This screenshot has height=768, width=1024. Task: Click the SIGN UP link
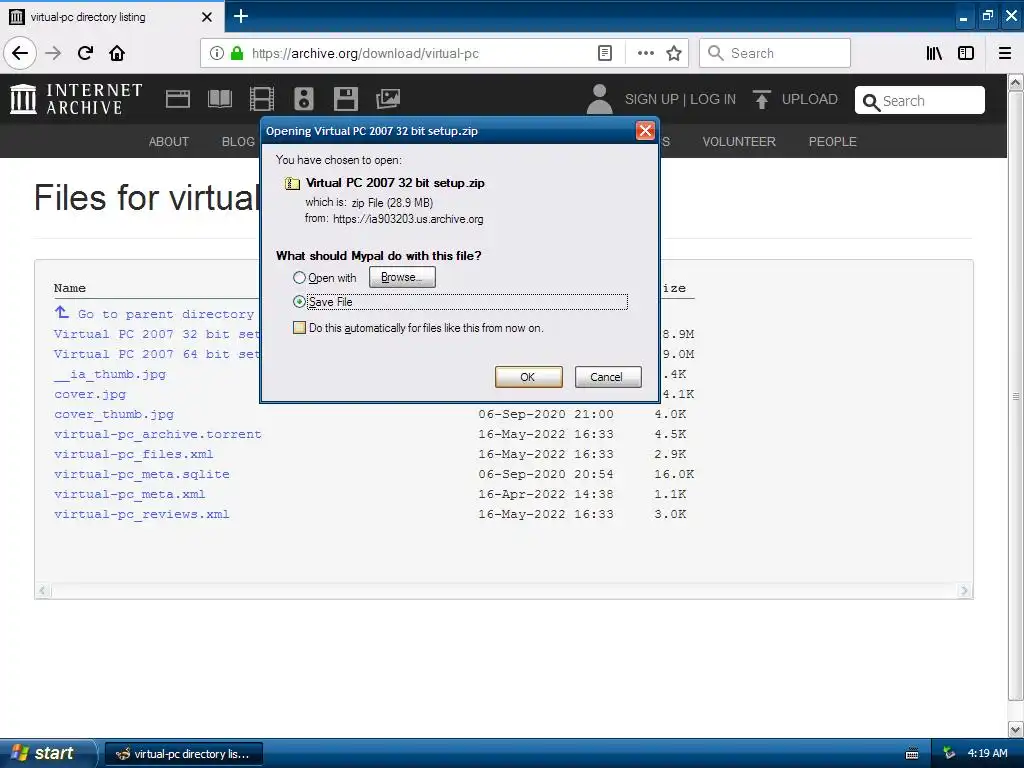pos(651,99)
